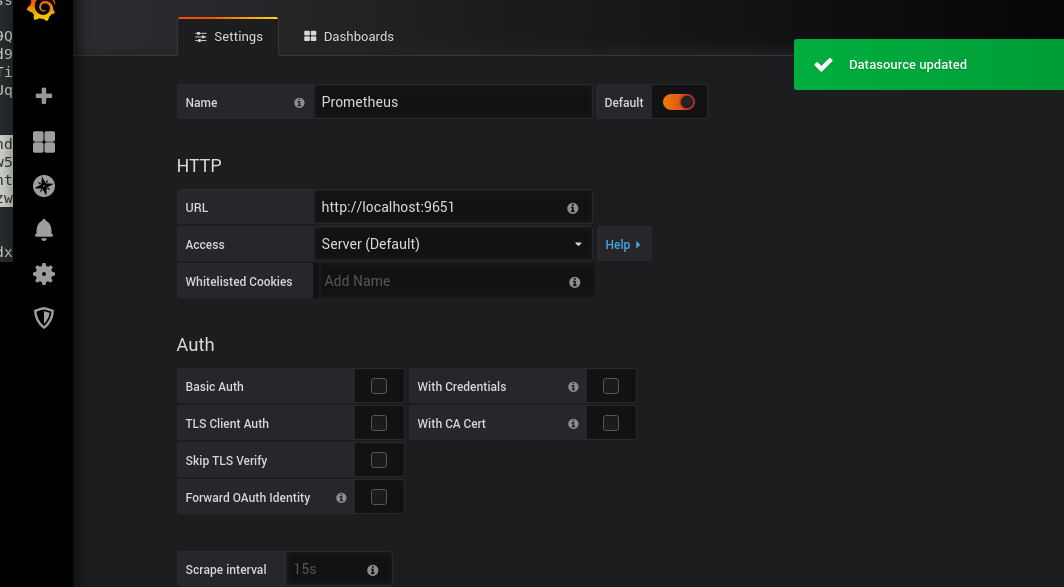Click the URL field info icon
The image size is (1064, 587).
pyautogui.click(x=573, y=208)
